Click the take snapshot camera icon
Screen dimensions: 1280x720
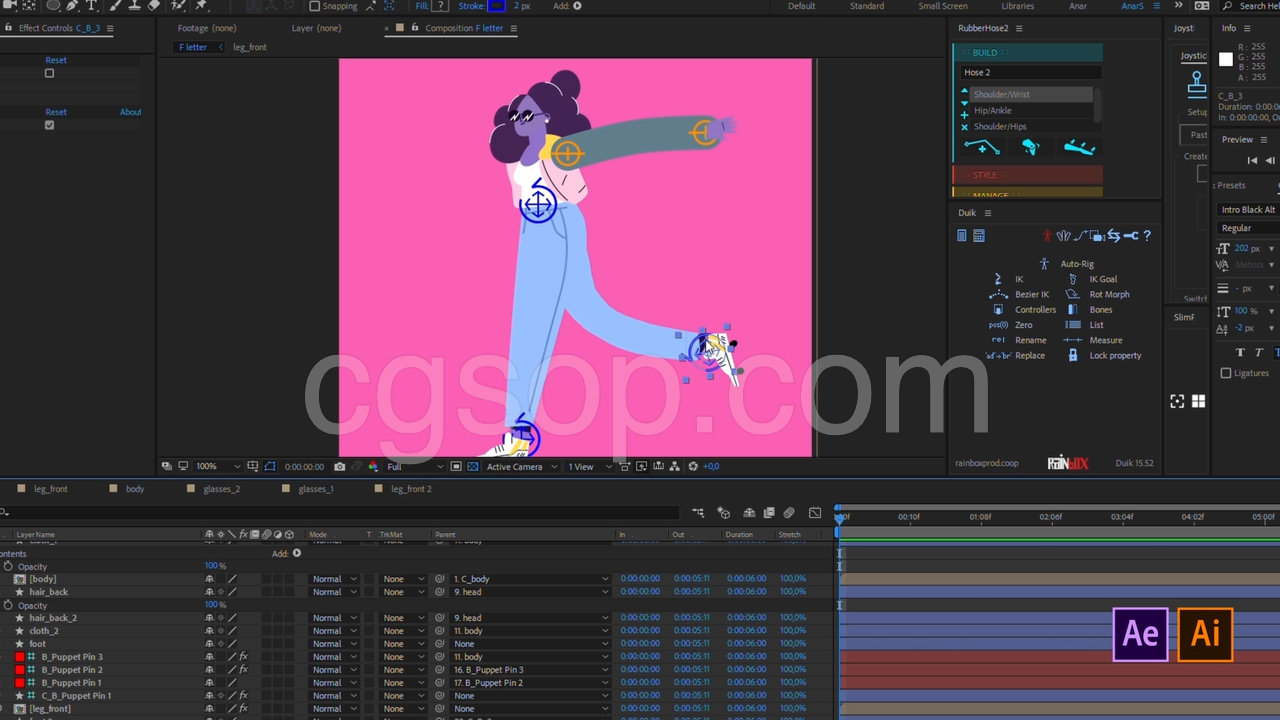click(x=340, y=466)
